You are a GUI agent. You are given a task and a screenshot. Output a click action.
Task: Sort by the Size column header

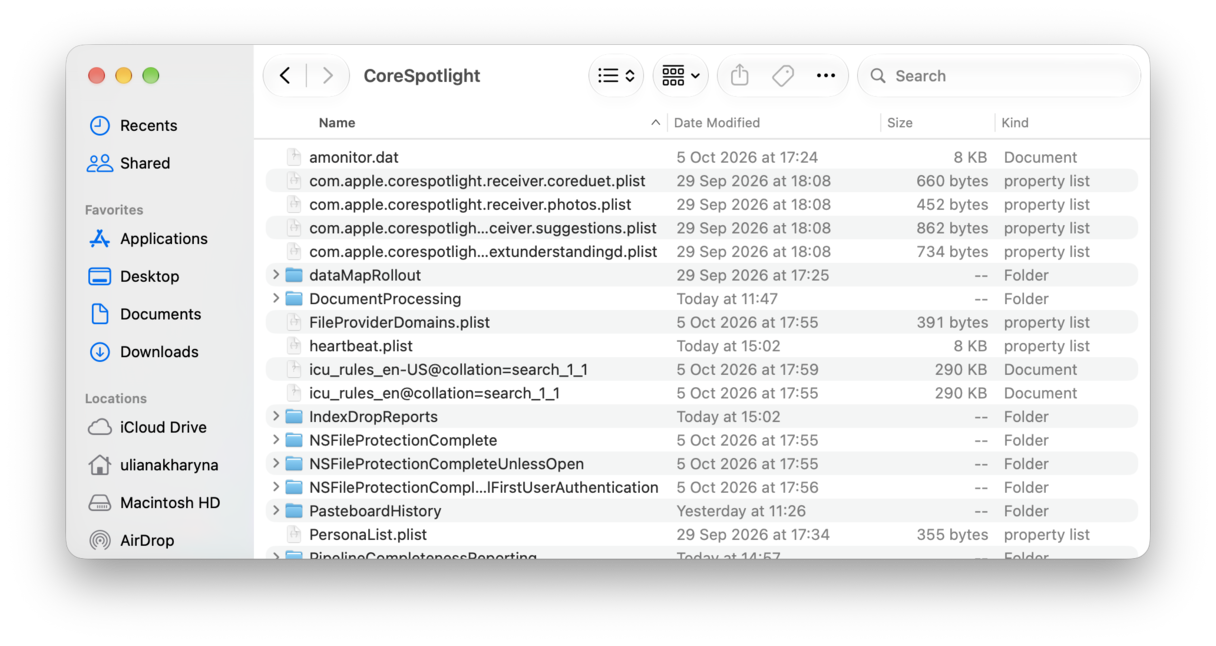click(900, 123)
